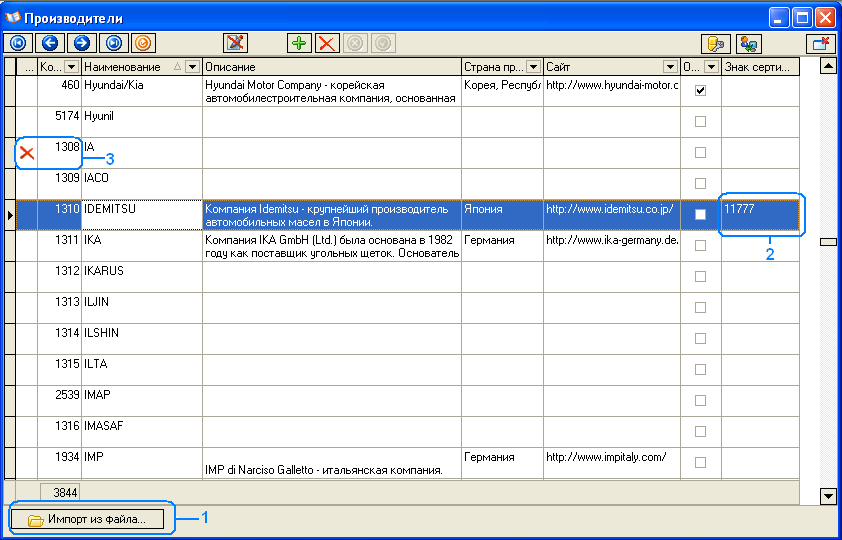Click the Германия cell in IKA row

tap(502, 246)
